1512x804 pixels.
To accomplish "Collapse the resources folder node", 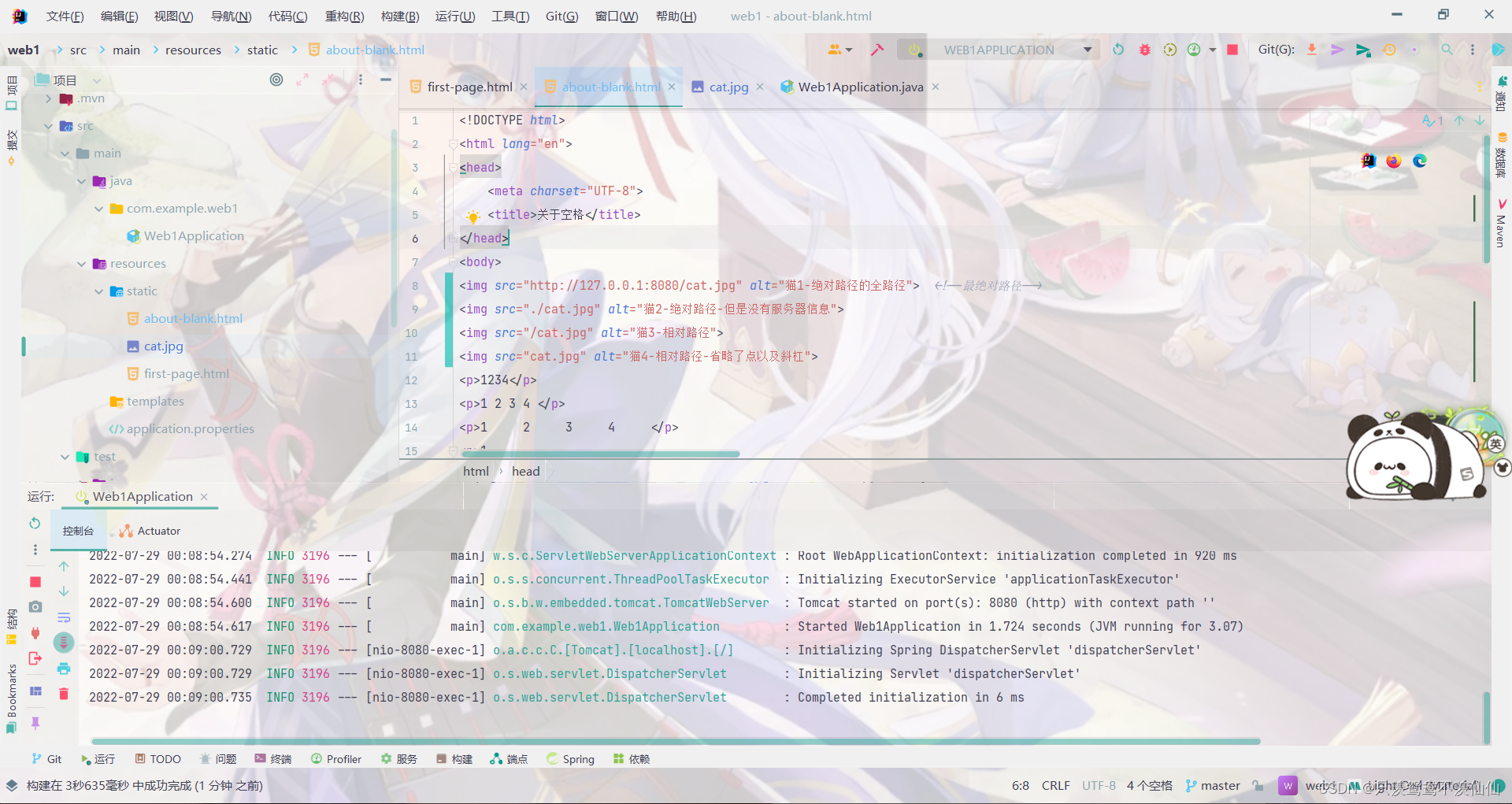I will pyautogui.click(x=82, y=264).
